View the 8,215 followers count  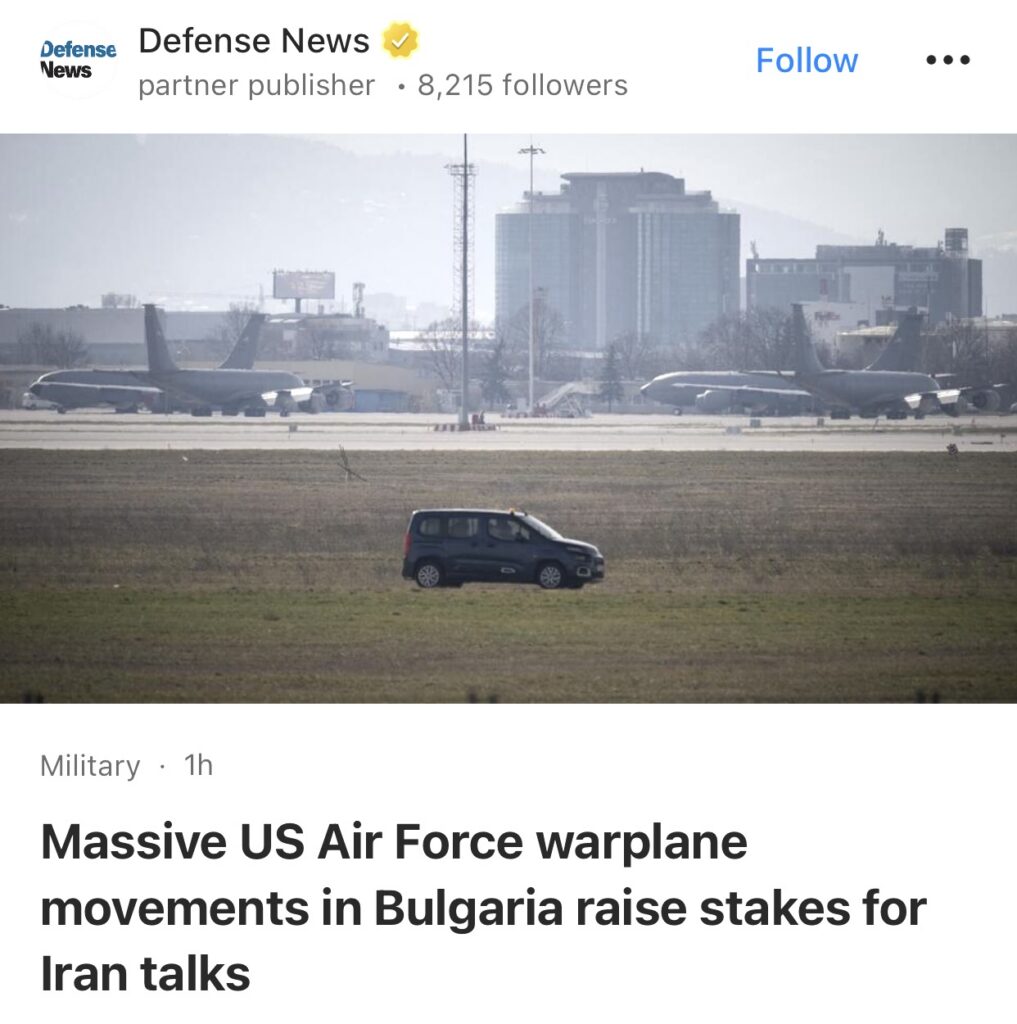point(523,85)
